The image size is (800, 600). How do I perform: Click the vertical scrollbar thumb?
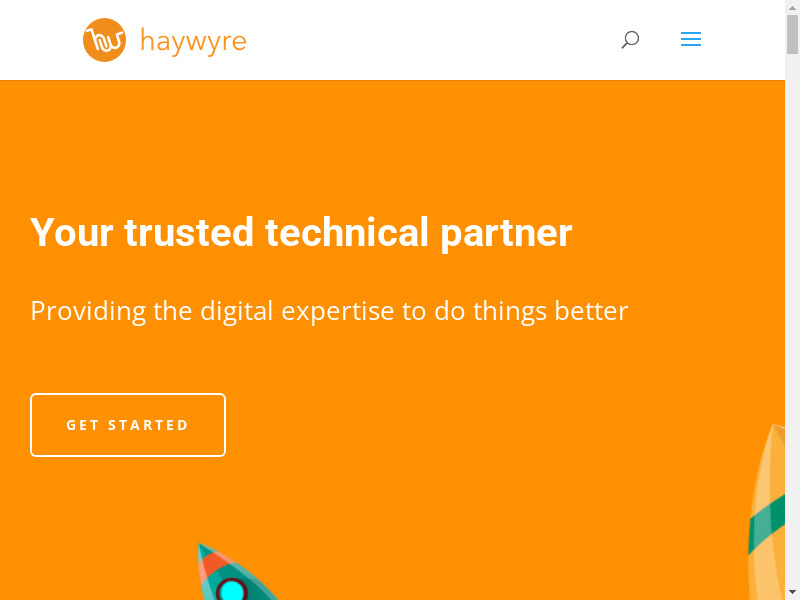click(x=792, y=34)
